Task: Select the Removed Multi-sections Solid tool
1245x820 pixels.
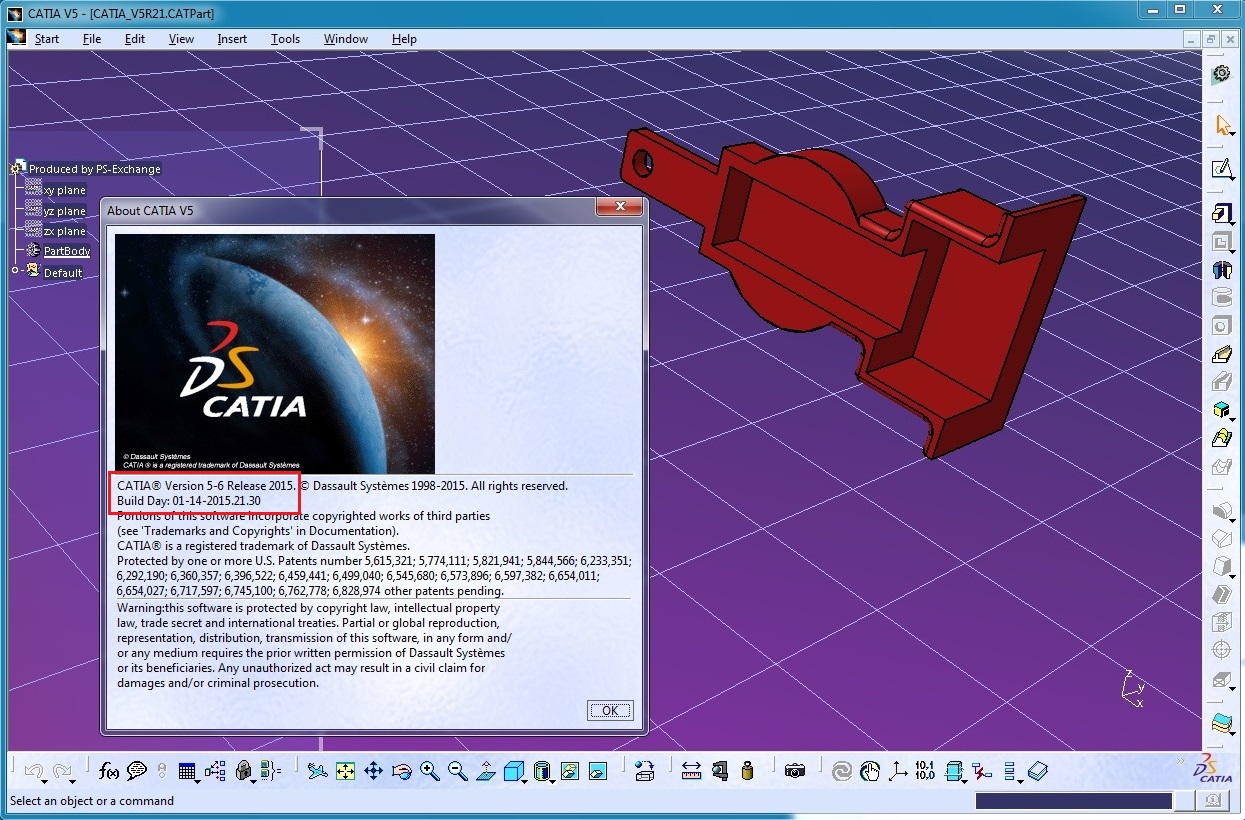Action: pos(1221,466)
